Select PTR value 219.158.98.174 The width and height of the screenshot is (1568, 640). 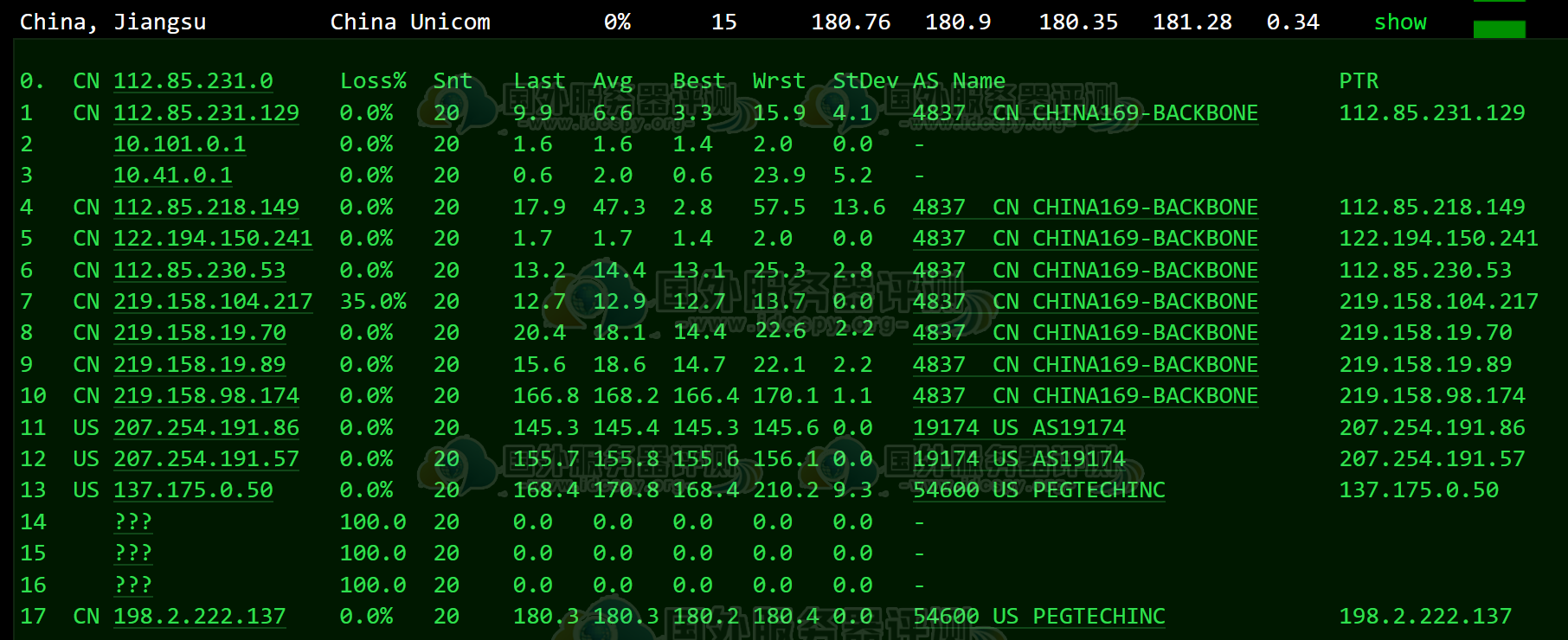tap(1432, 396)
